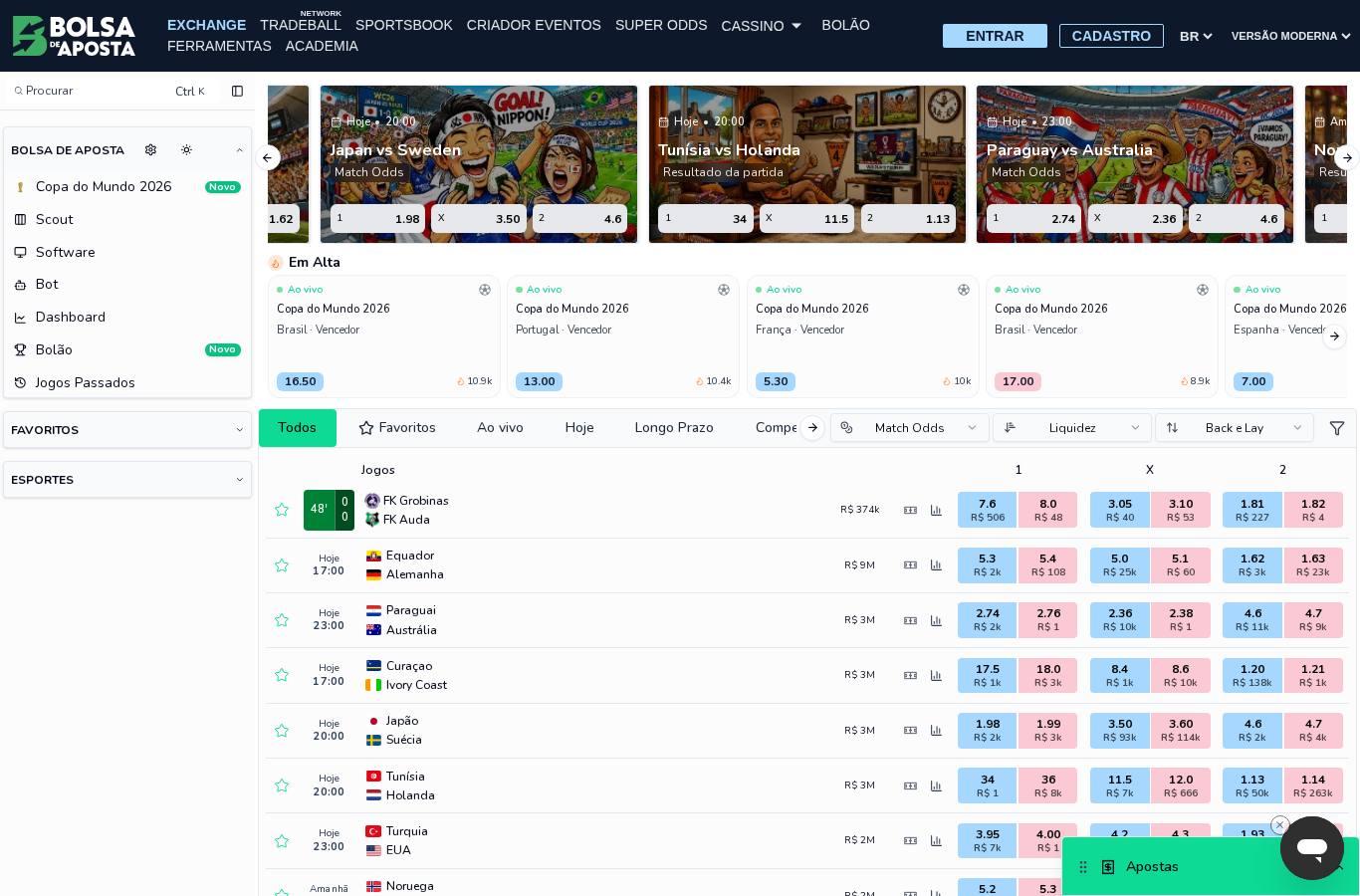The image size is (1360, 896).
Task: Open the filter funnel icon
Action: 1337,428
